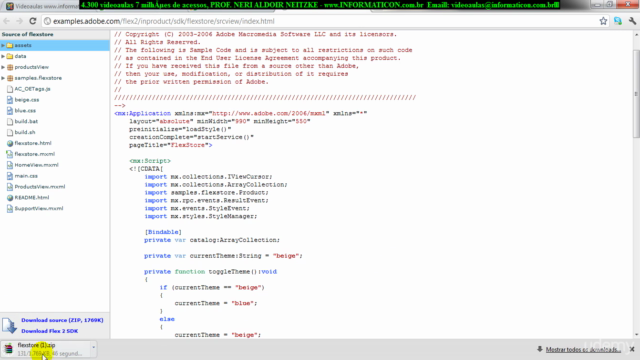Open blue.css file

(x=25, y=111)
